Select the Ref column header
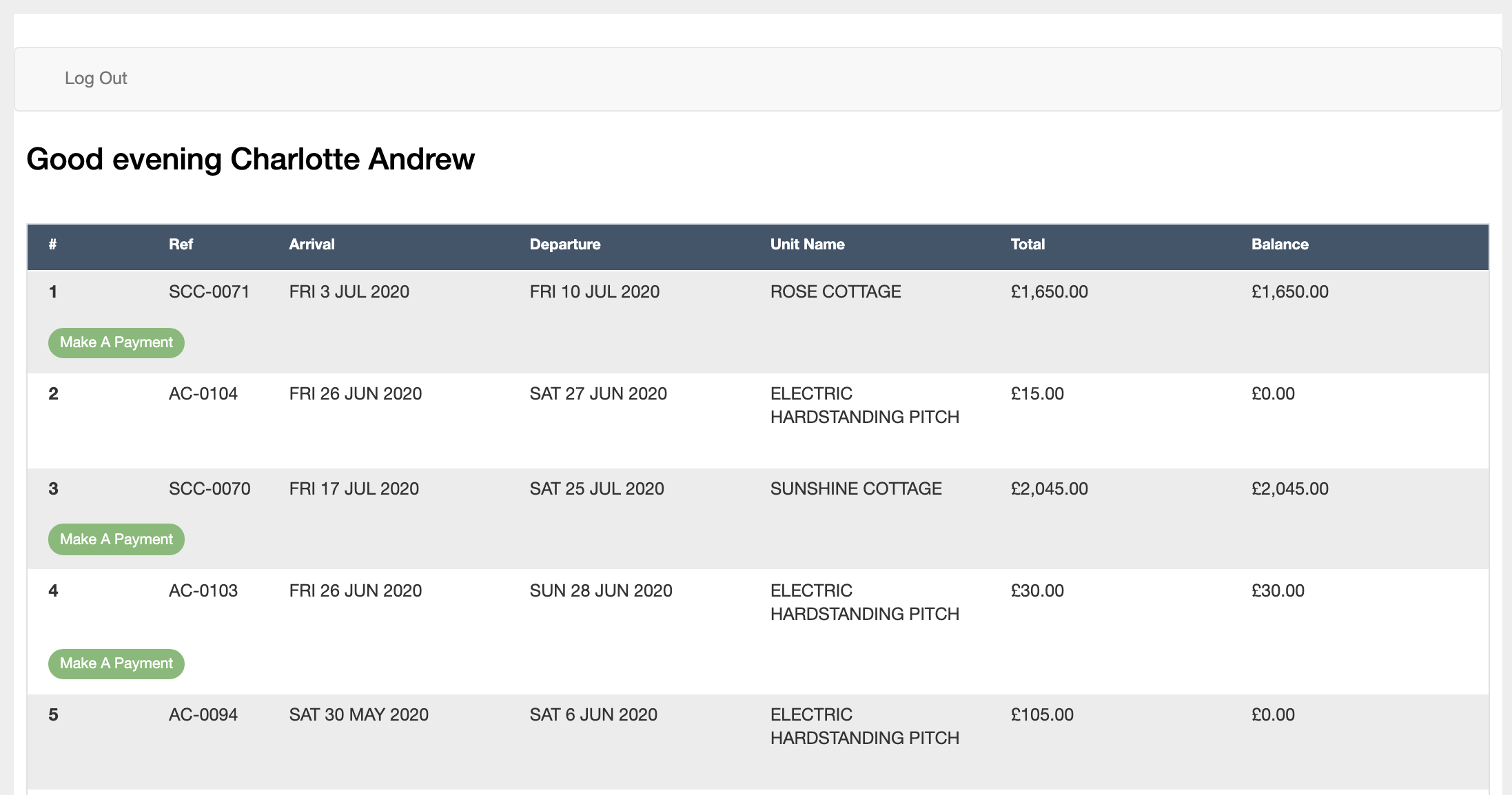 [181, 245]
